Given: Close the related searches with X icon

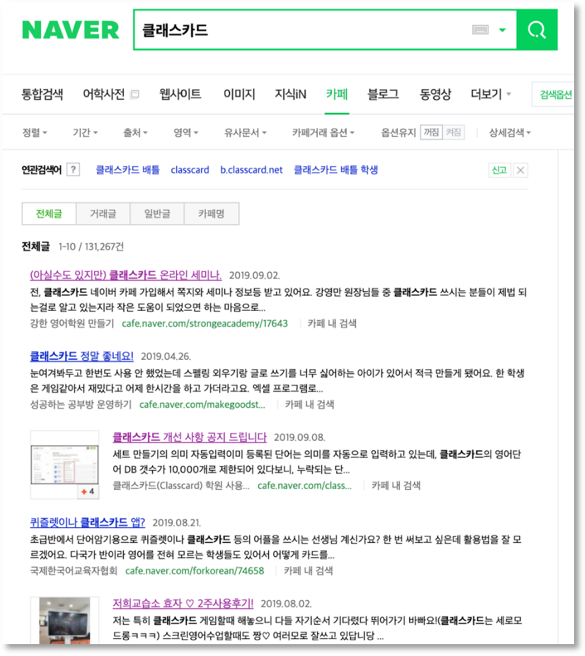Looking at the screenshot, I should click(x=521, y=170).
